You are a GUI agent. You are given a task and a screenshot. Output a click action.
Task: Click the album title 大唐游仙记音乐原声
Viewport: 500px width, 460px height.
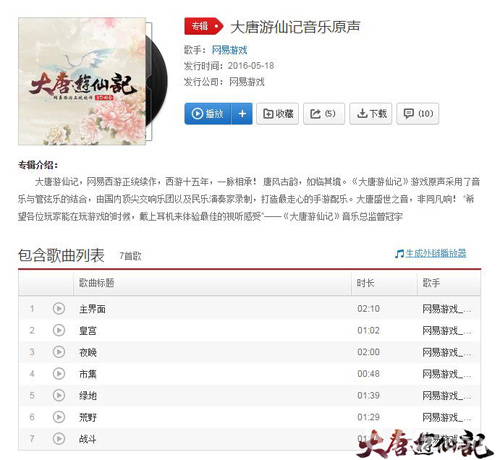[x=295, y=27]
